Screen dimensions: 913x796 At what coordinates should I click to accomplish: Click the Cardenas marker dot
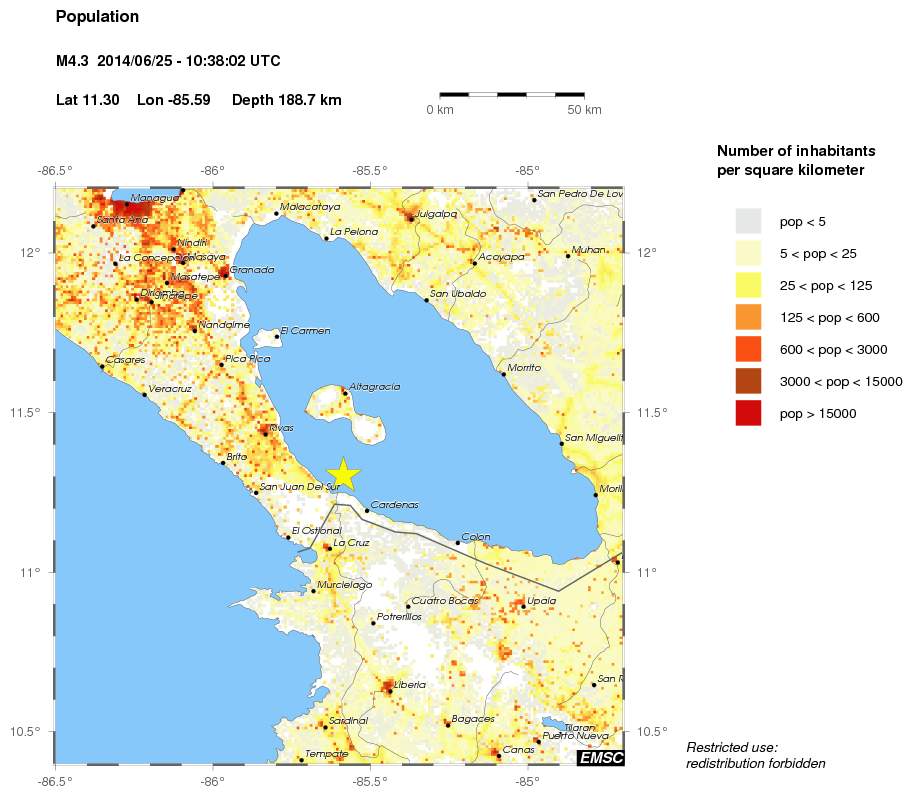(367, 510)
